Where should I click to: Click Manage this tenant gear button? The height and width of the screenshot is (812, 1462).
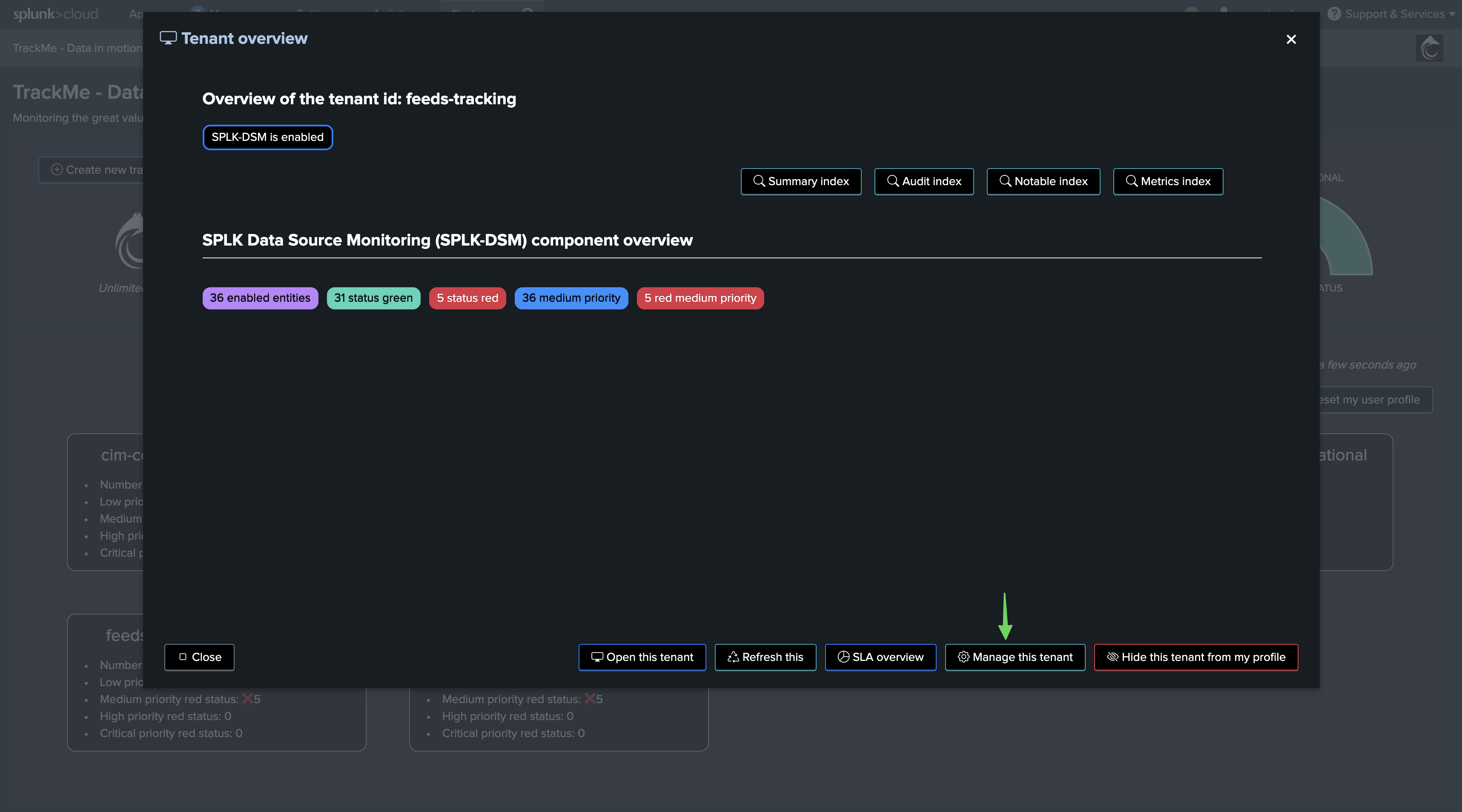point(1014,657)
